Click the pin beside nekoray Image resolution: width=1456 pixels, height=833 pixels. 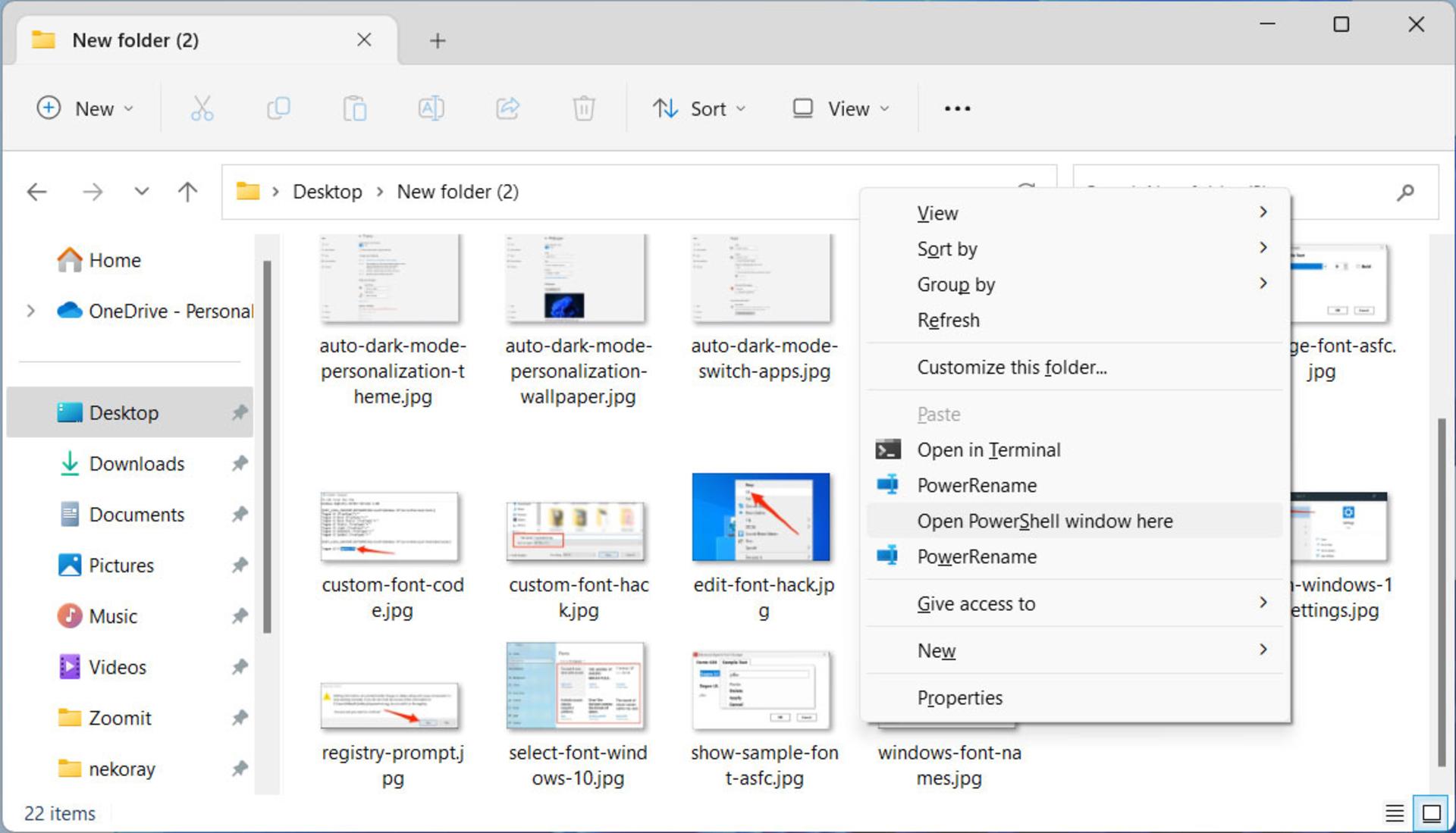point(240,768)
